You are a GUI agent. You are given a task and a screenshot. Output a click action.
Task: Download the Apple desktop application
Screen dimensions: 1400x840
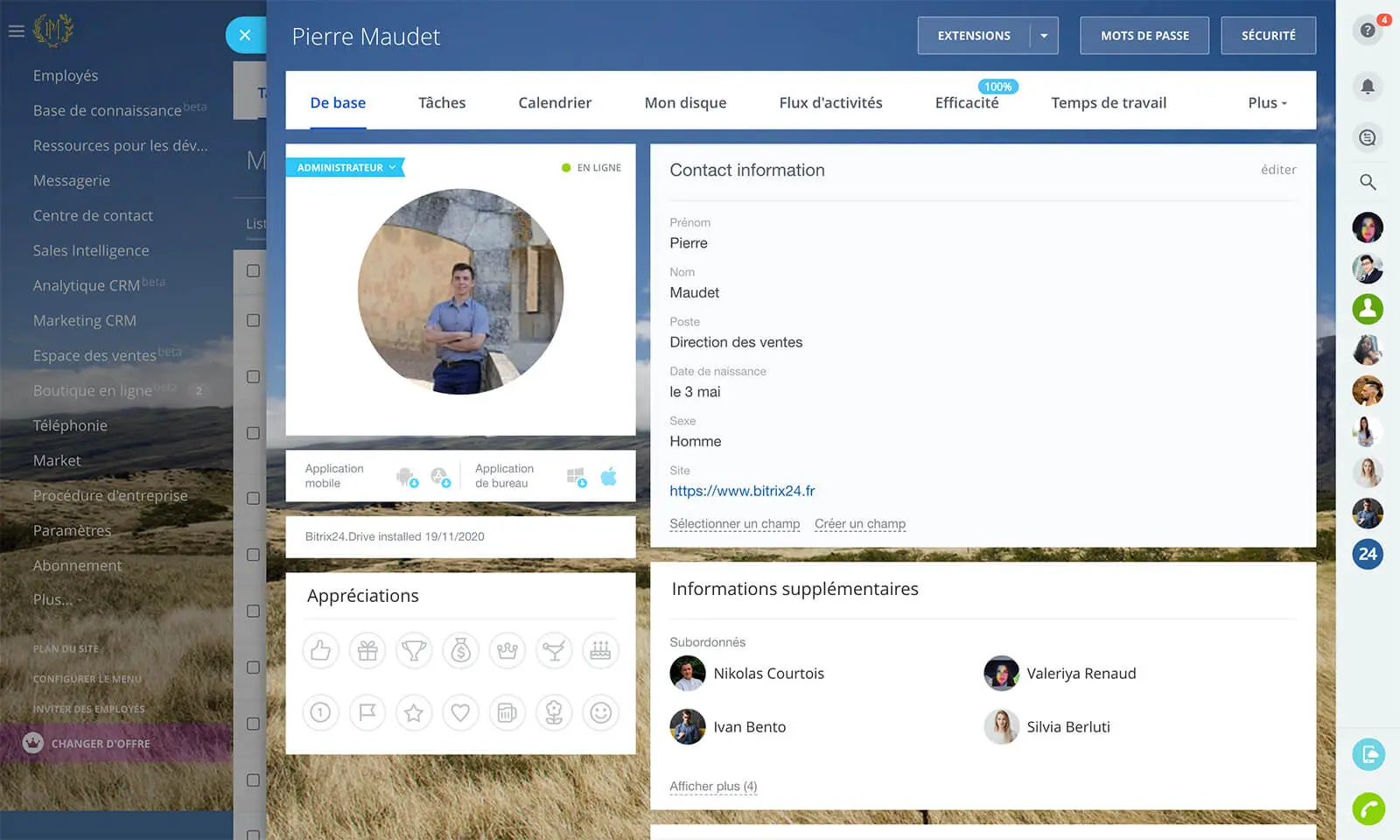pos(609,477)
